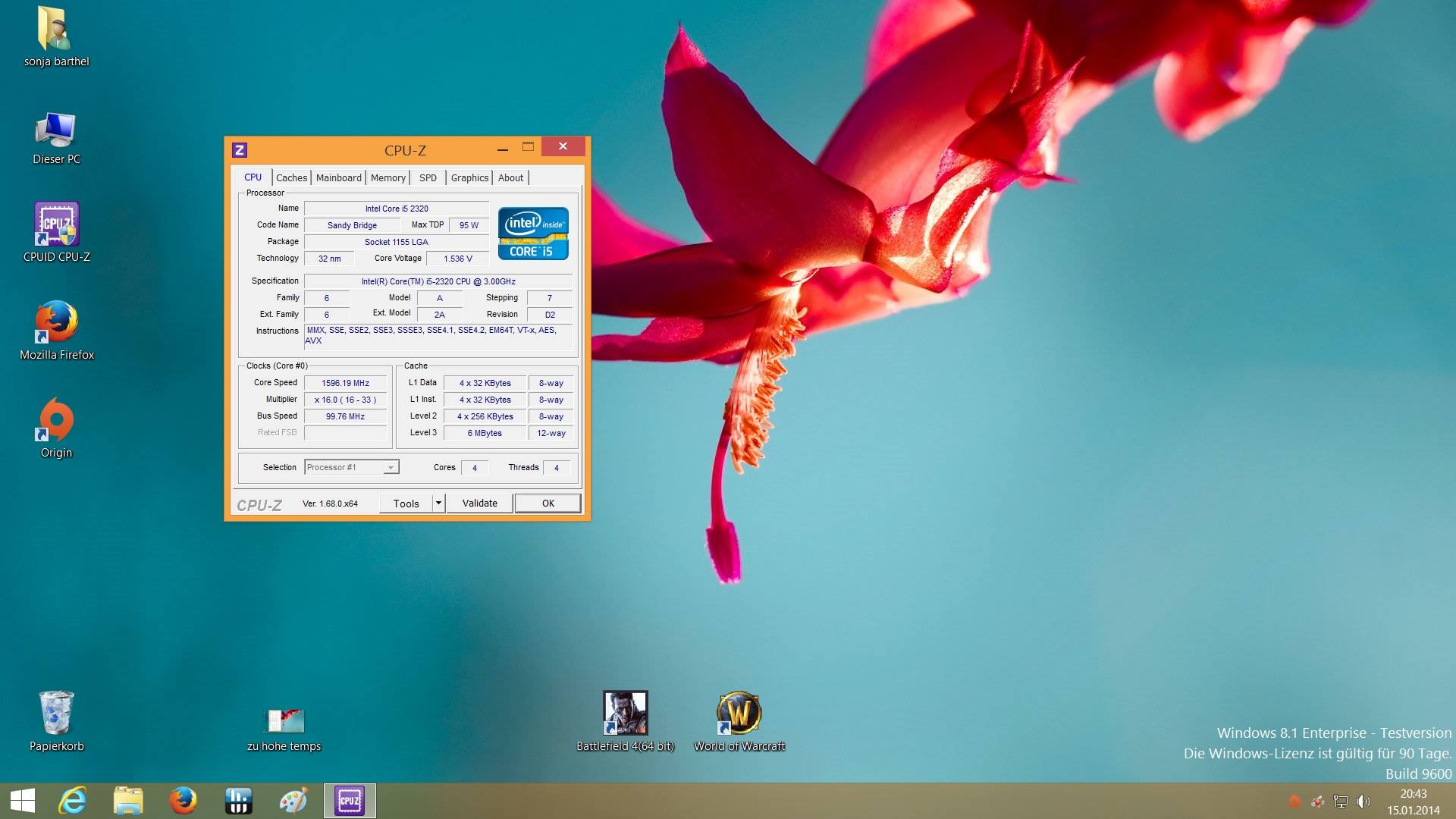Click the Intel Core i5 logo
This screenshot has height=819, width=1456.
(533, 234)
